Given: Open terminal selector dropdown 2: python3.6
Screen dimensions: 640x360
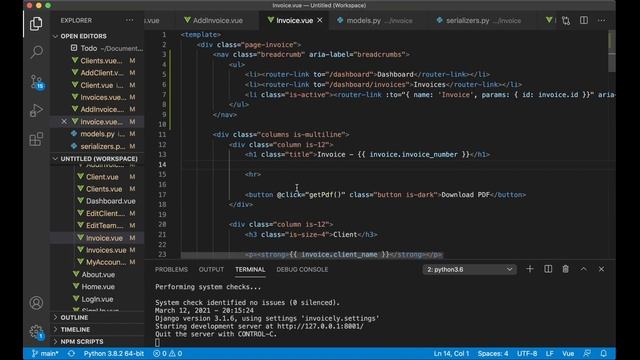Looking at the screenshot, I should 469,269.
